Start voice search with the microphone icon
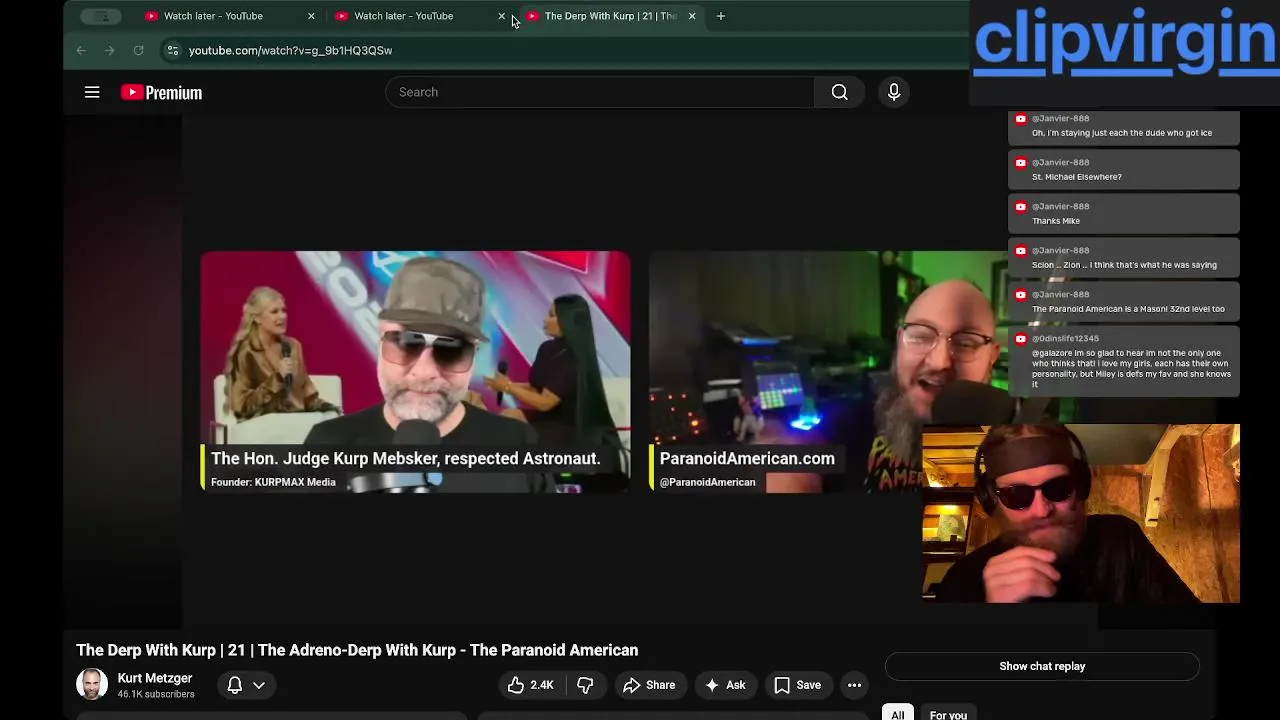1280x720 pixels. coord(894,92)
